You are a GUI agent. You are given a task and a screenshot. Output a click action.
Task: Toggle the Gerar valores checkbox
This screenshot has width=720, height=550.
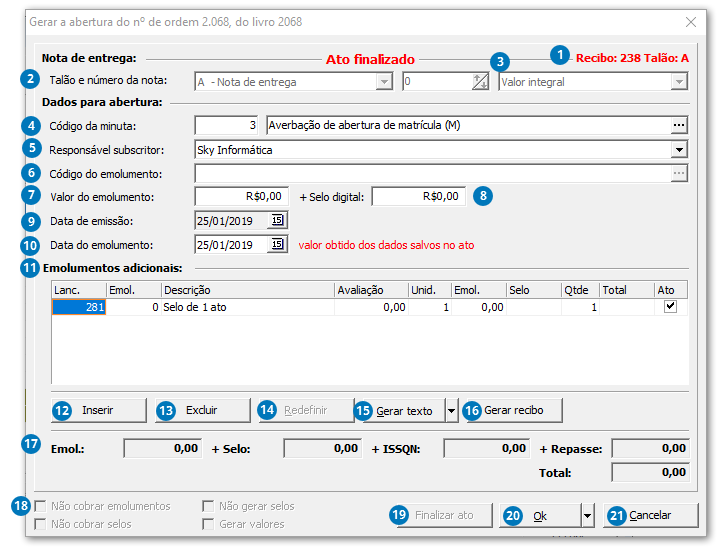click(x=209, y=524)
